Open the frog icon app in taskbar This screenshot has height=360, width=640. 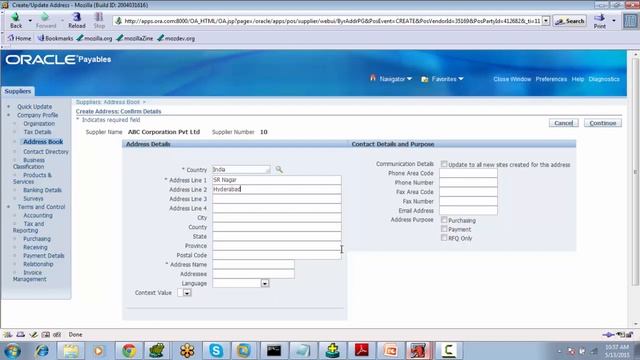[x=157, y=351]
